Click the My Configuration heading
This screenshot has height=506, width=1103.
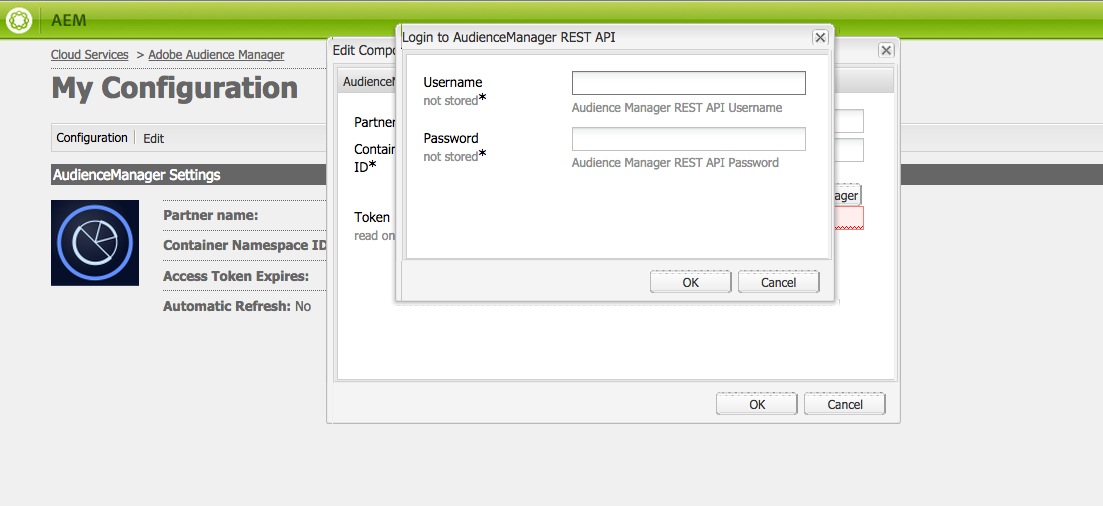click(x=174, y=88)
